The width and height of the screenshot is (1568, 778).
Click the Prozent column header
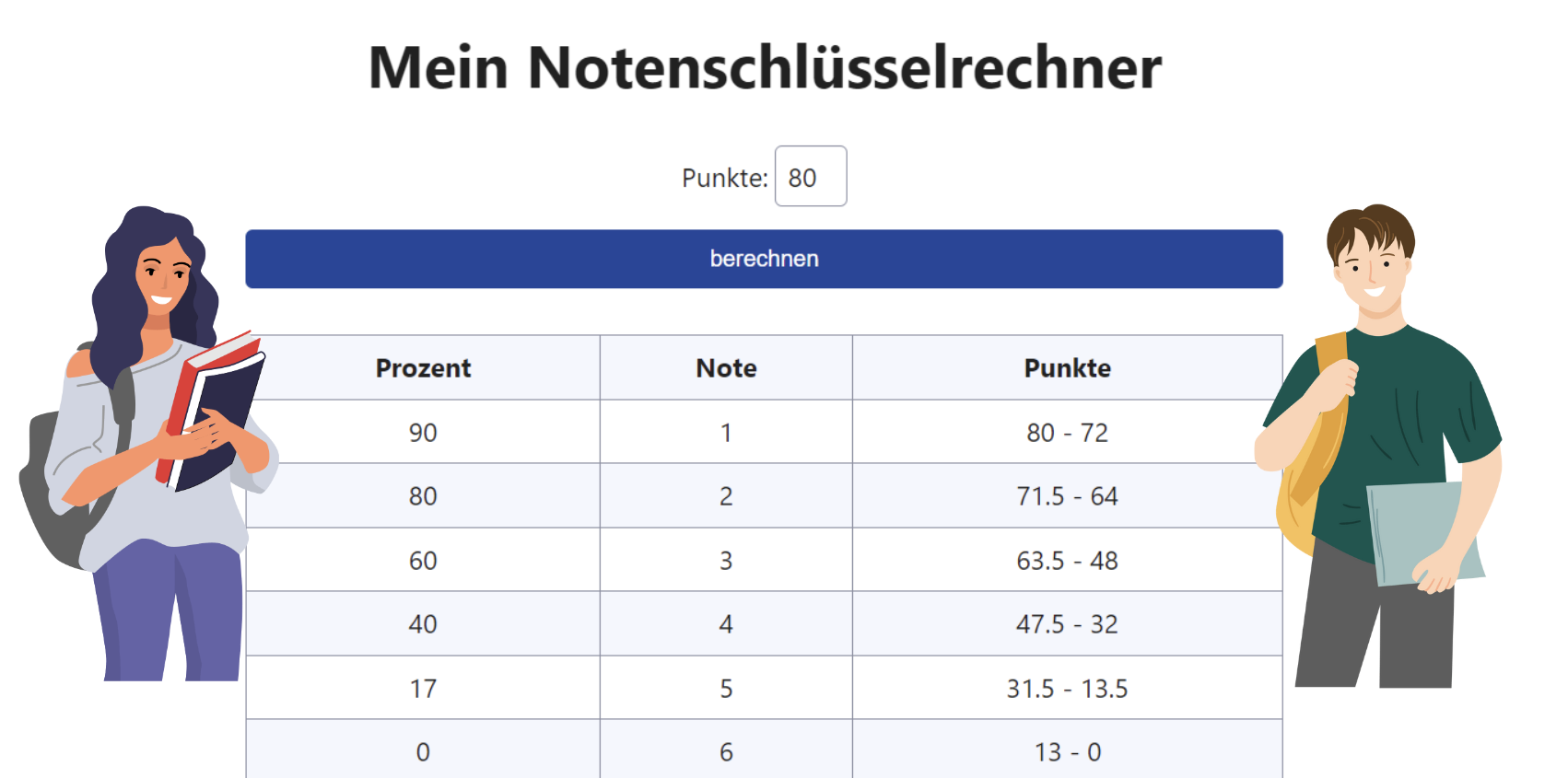424,367
